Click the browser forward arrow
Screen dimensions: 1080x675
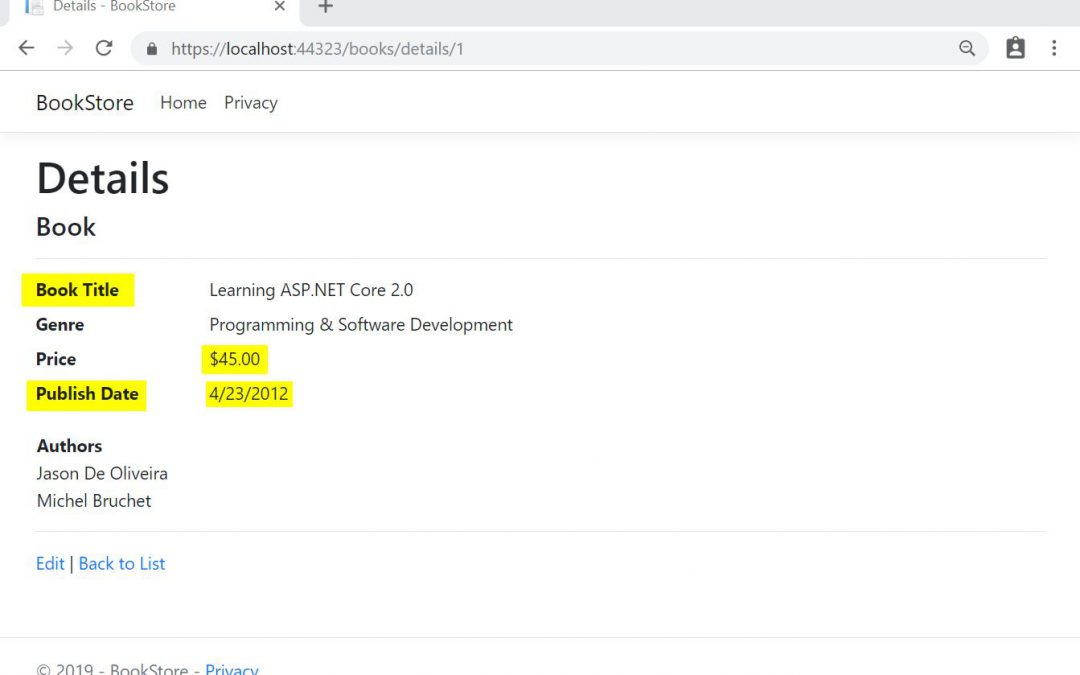[x=65, y=48]
